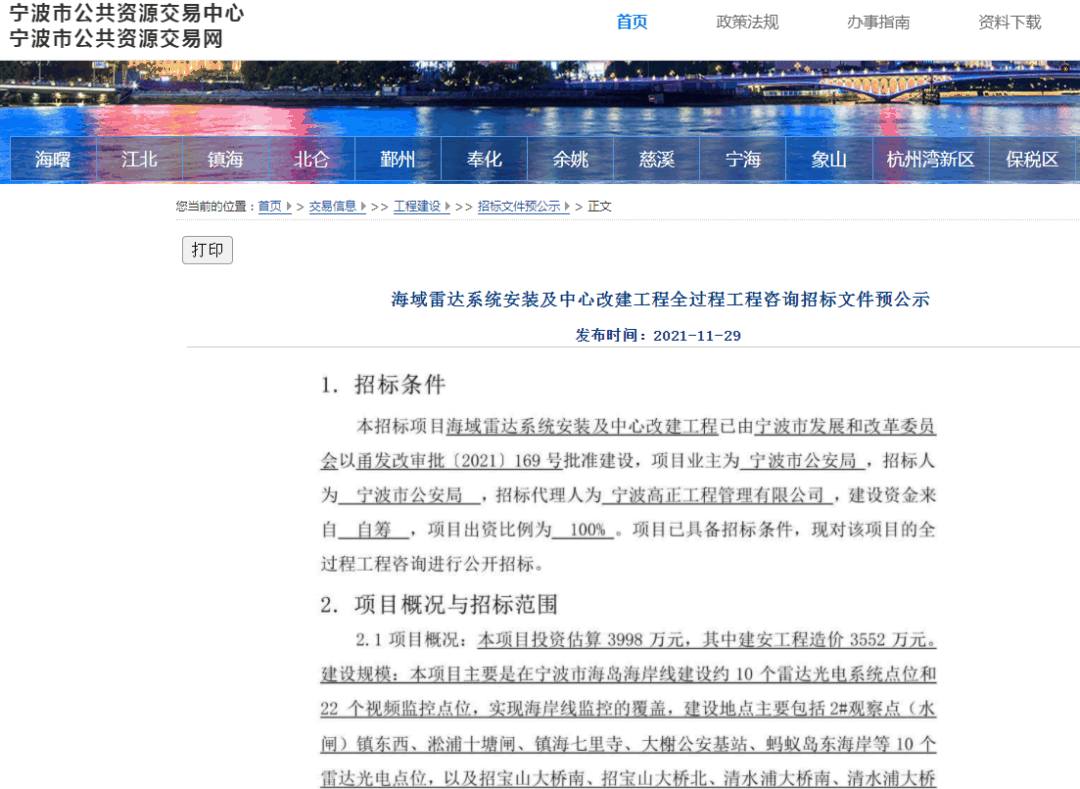Click the 招标文件预公示 breadcrumb link

[518, 207]
